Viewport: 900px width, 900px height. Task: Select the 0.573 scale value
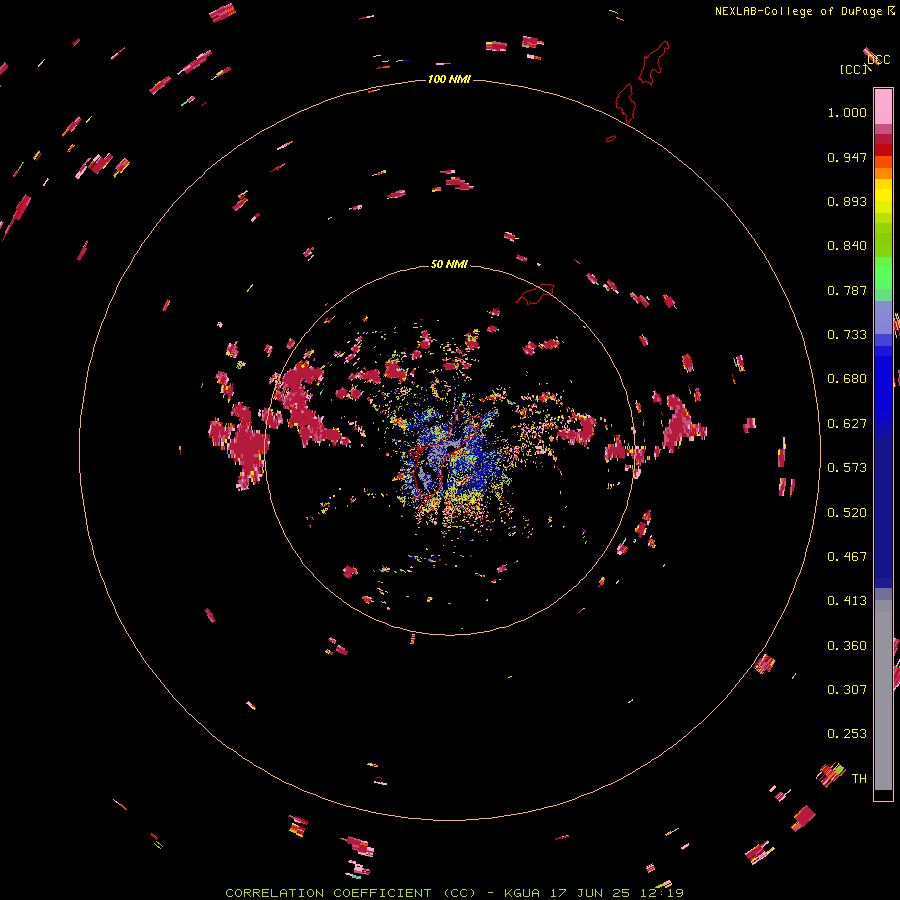tap(847, 468)
